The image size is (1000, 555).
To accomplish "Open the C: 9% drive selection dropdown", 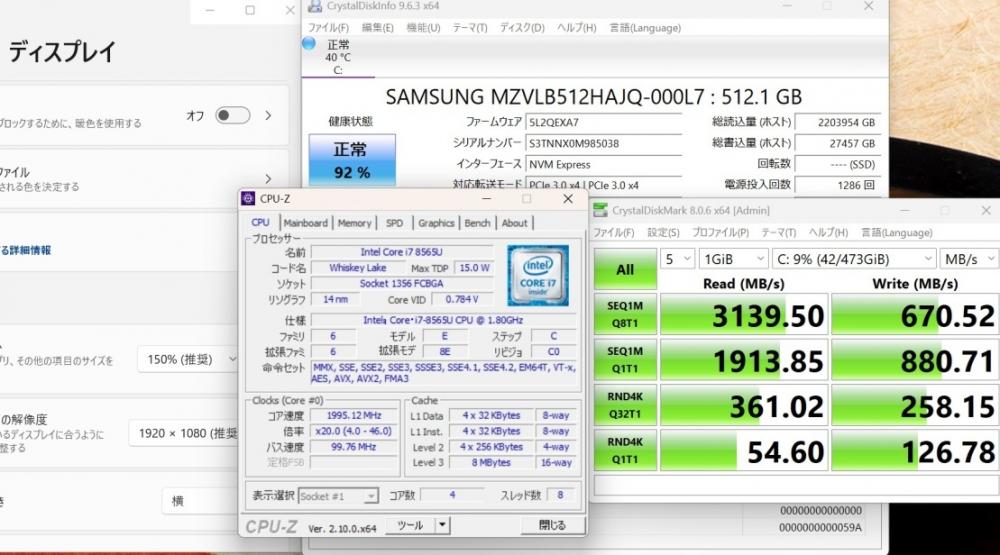I will click(x=854, y=259).
